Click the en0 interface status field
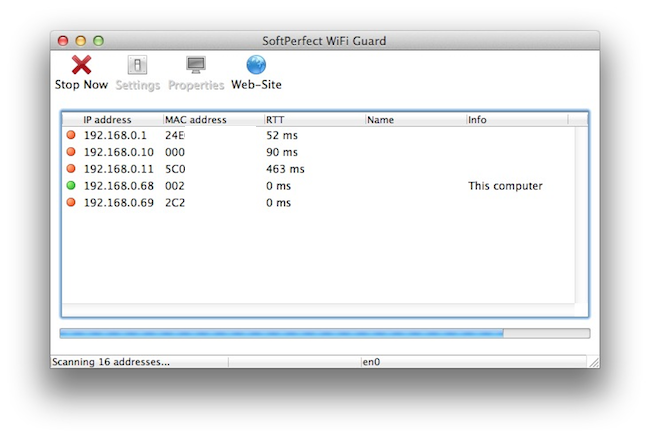 [x=474, y=362]
